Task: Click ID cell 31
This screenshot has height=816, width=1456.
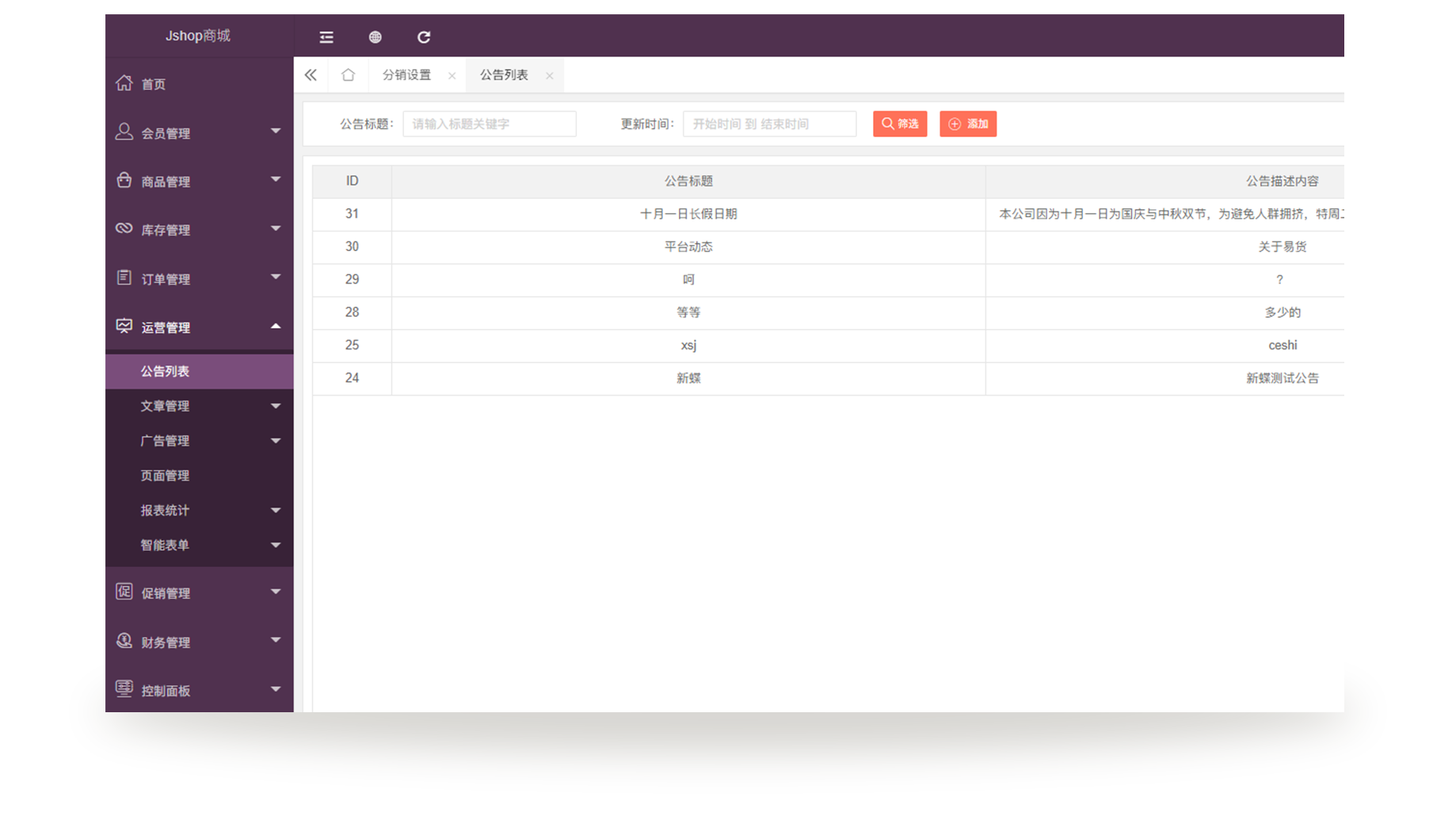Action: pyautogui.click(x=352, y=214)
